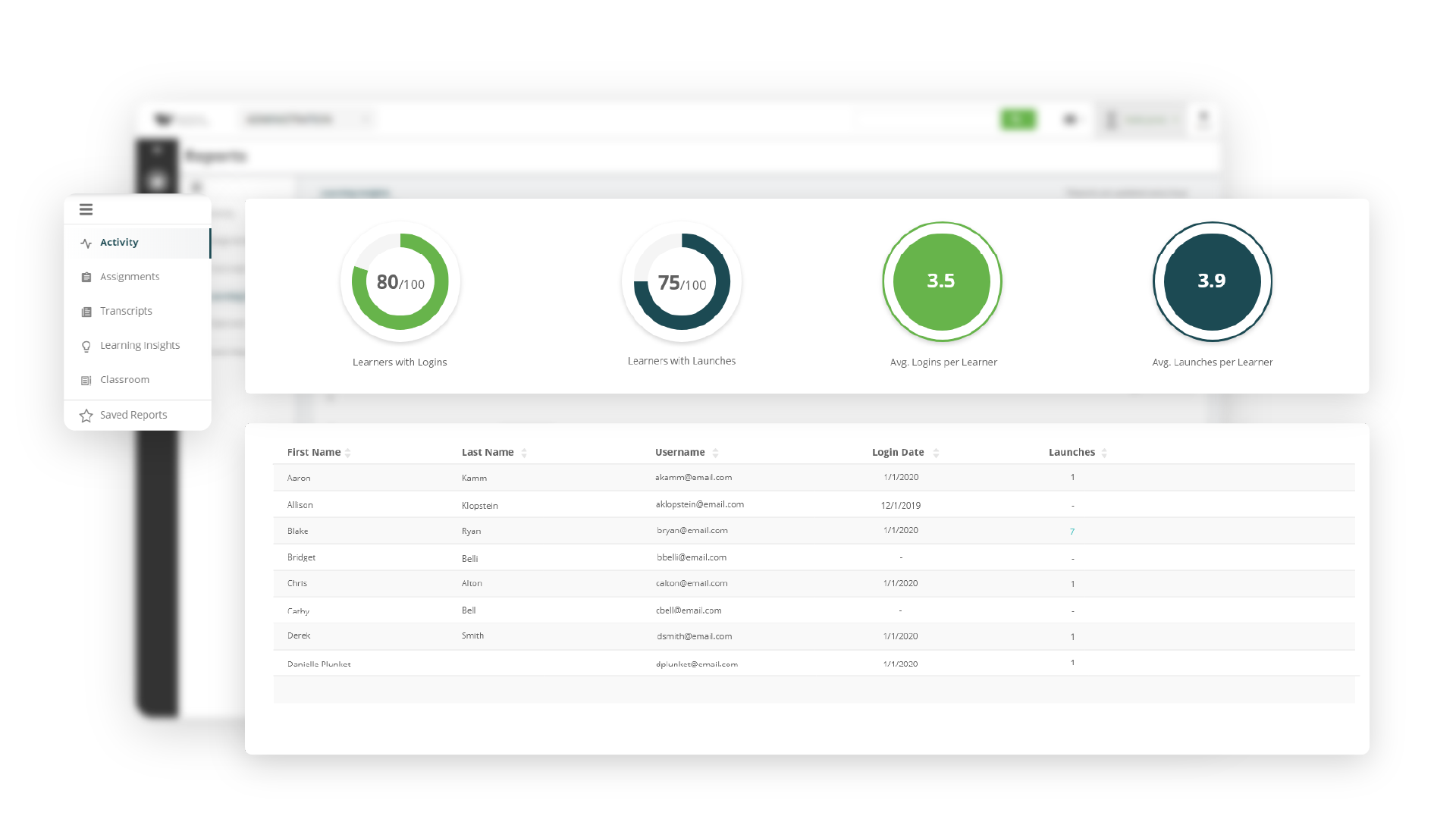Viewport: 1456px width, 819px height.
Task: Sort by First Name column arrows
Action: pyautogui.click(x=348, y=453)
